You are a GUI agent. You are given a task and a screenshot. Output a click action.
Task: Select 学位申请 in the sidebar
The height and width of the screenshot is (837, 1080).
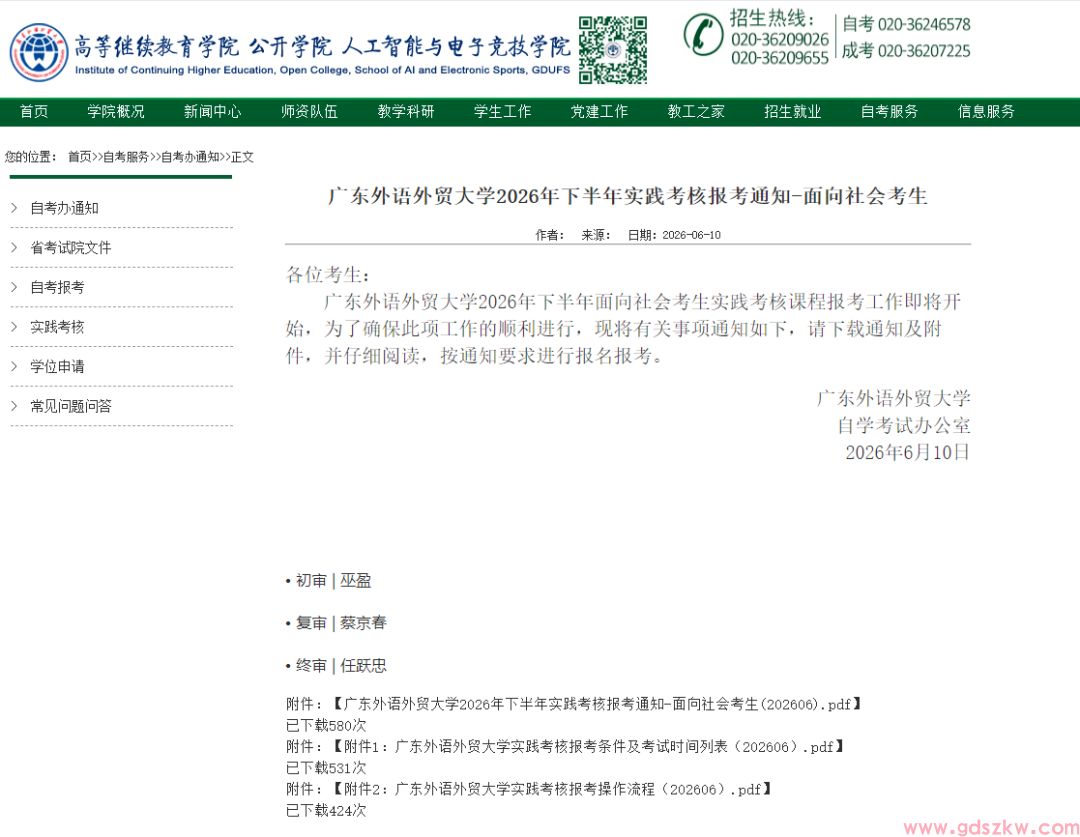[x=57, y=366]
